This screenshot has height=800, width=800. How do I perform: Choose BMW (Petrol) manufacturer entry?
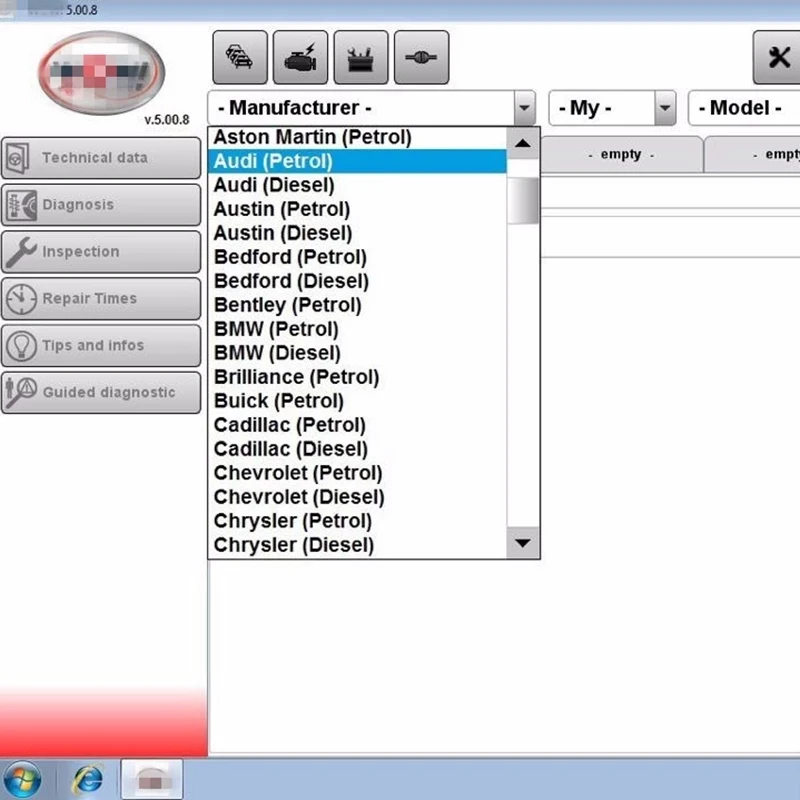pyautogui.click(x=357, y=329)
